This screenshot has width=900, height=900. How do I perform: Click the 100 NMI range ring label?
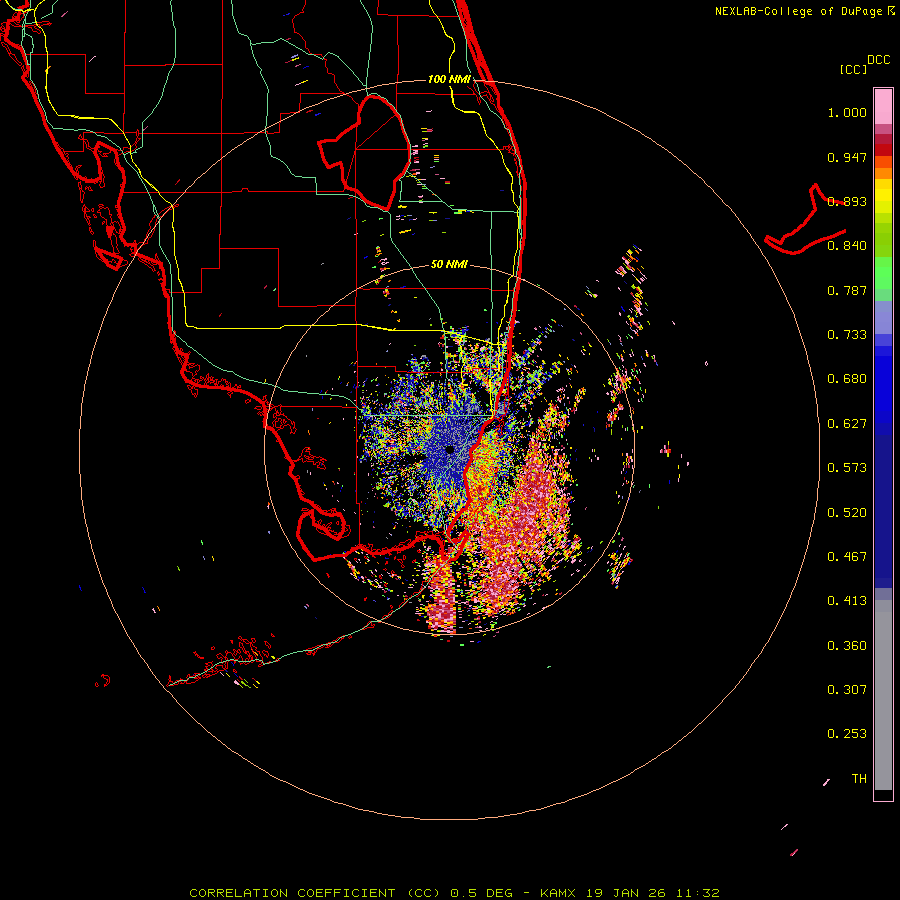coord(449,79)
